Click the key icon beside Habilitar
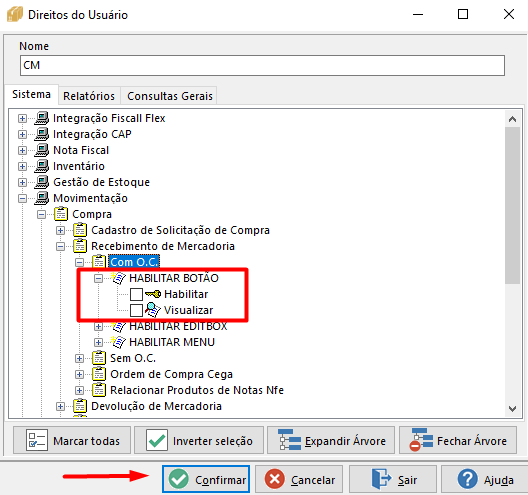Screen dimensions: 528x495 pyautogui.click(x=153, y=294)
